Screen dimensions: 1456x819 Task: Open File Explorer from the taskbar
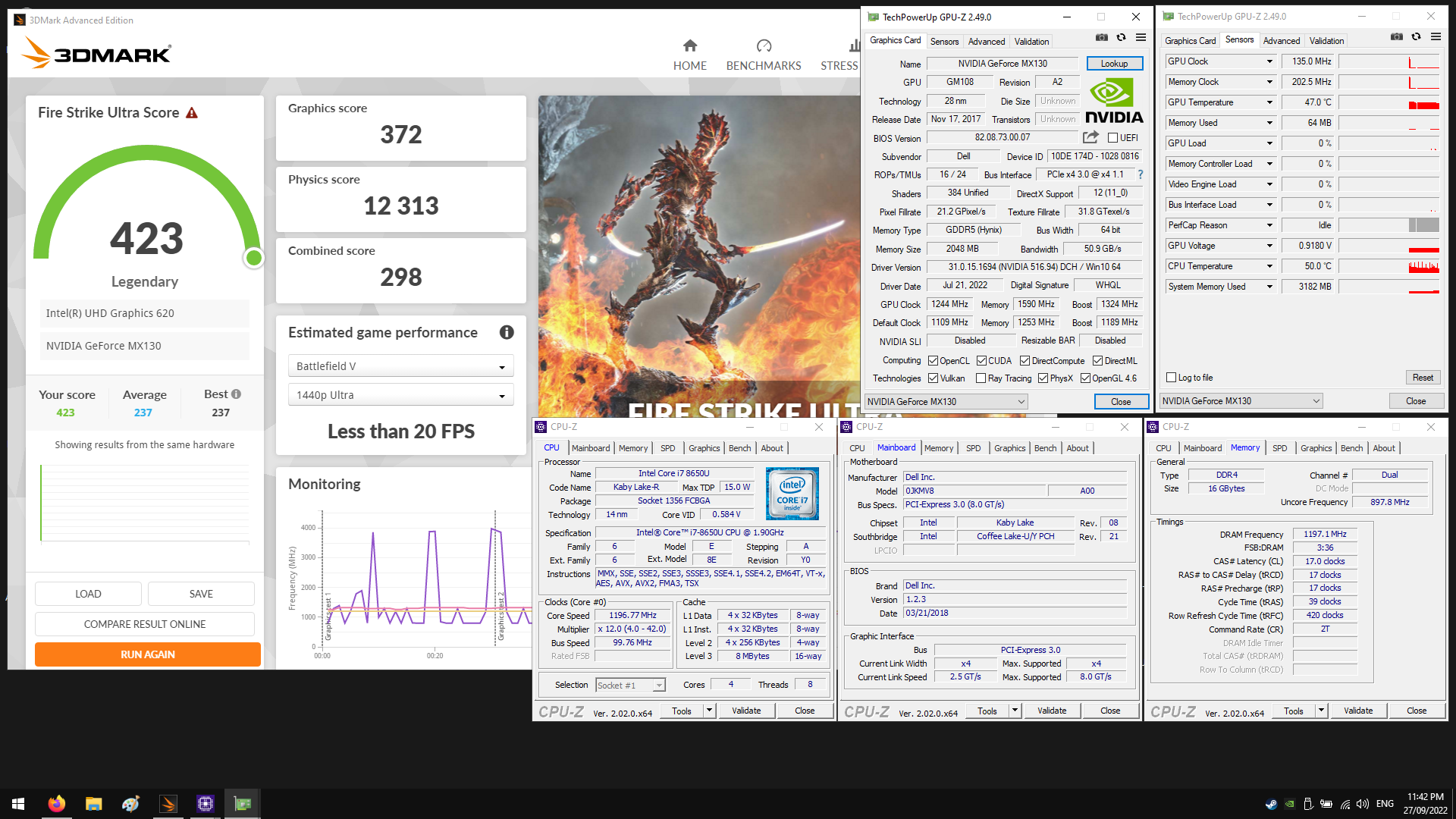click(94, 804)
